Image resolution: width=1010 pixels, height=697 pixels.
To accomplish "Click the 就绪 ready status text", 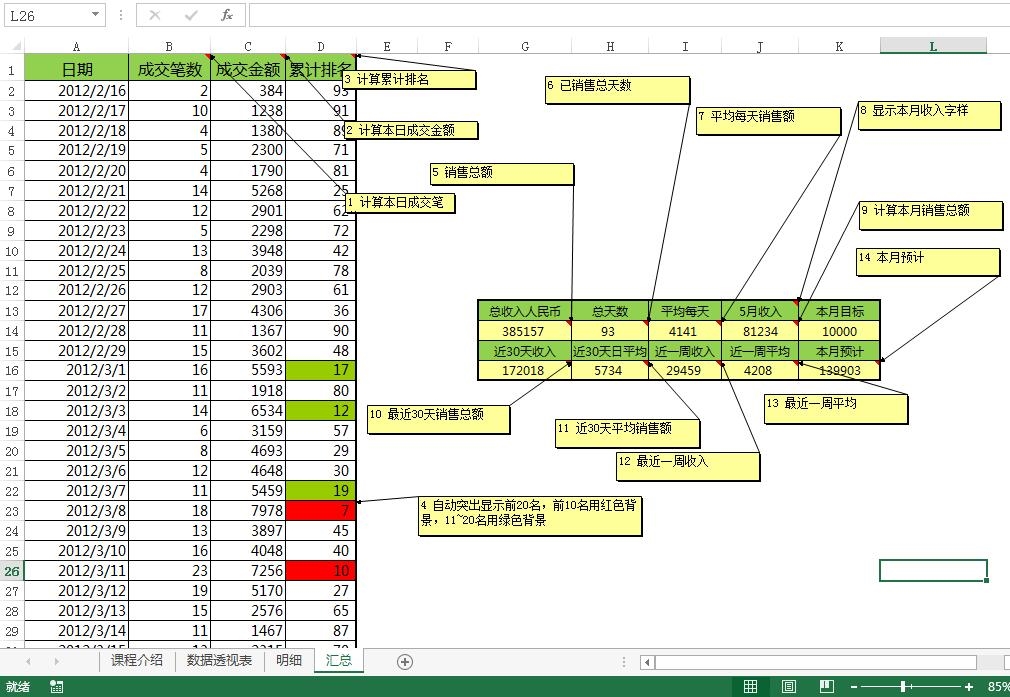I will (x=18, y=687).
